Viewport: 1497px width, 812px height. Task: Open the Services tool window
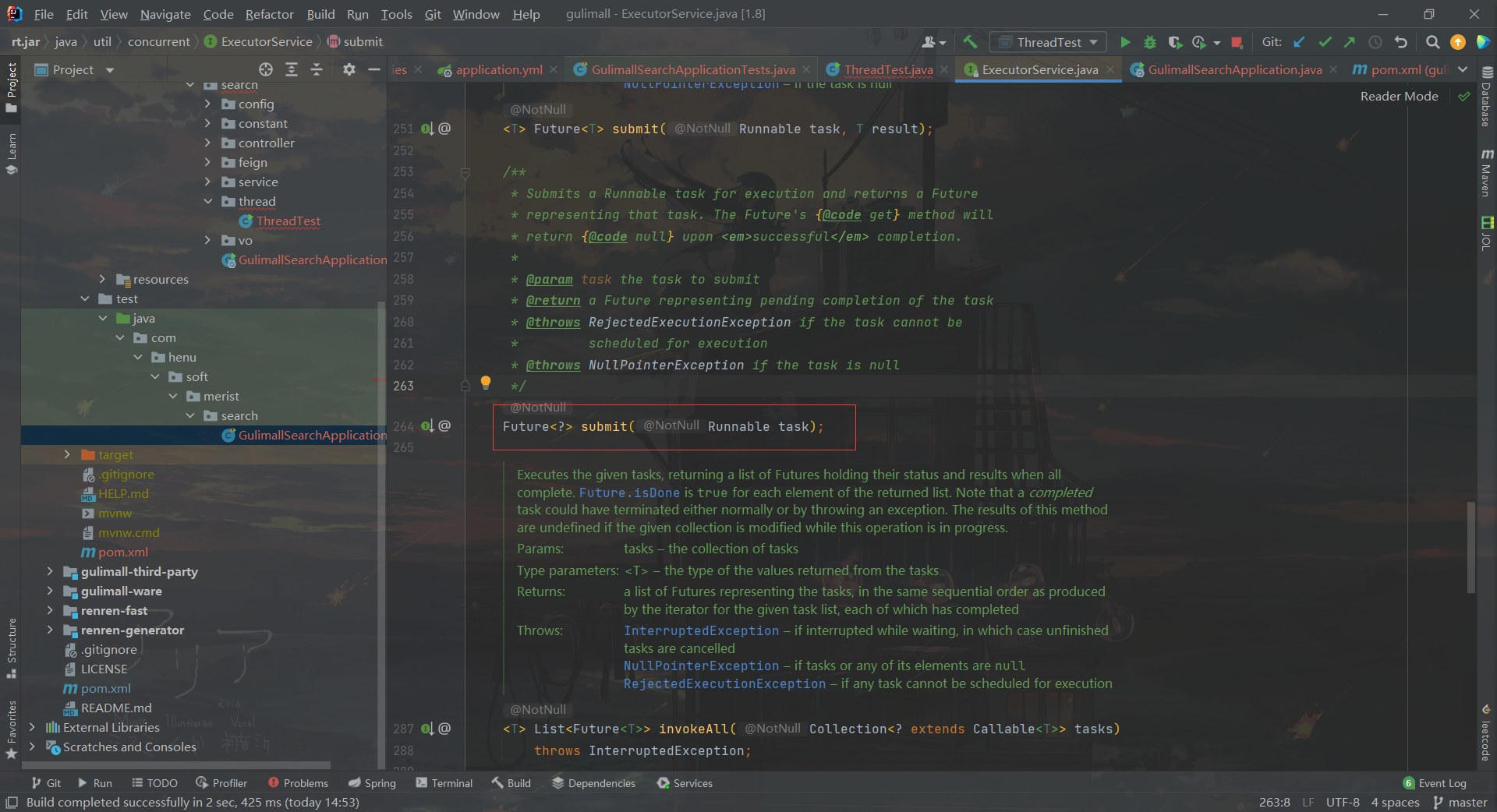685,783
